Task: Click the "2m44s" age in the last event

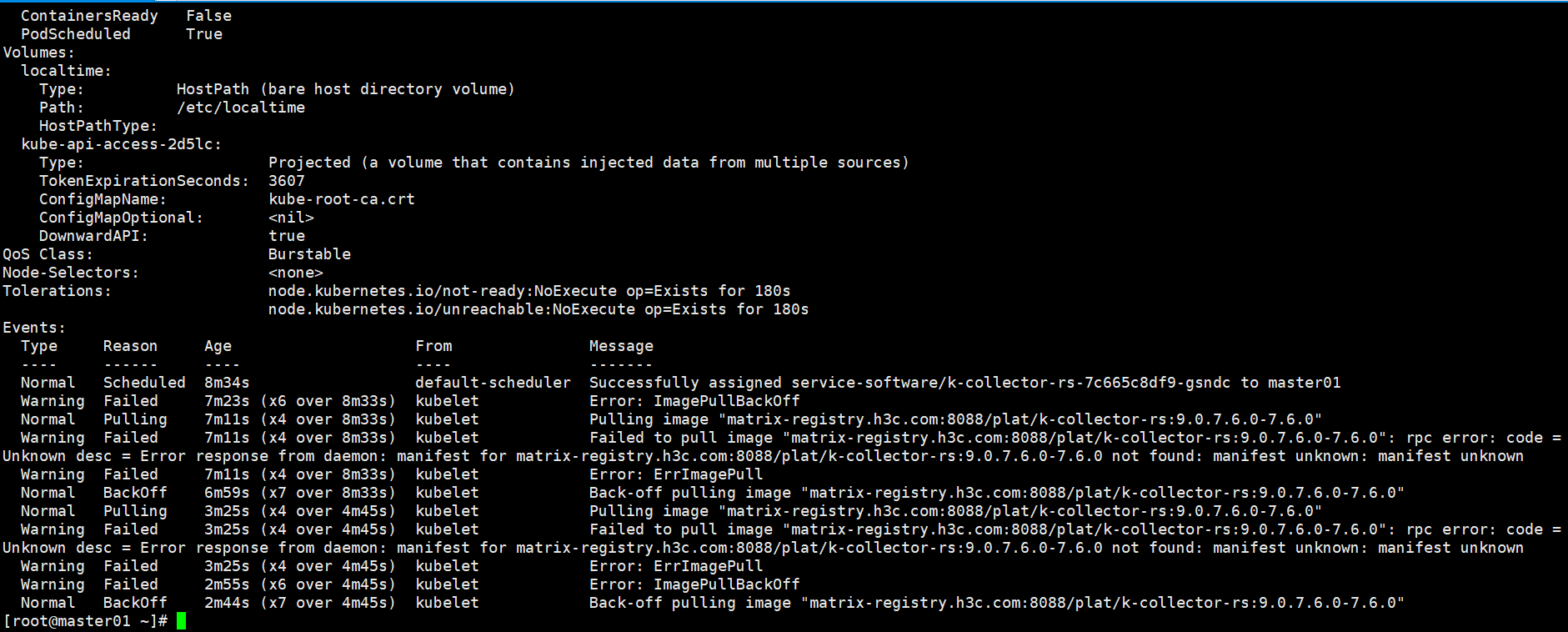Action: tap(227, 603)
